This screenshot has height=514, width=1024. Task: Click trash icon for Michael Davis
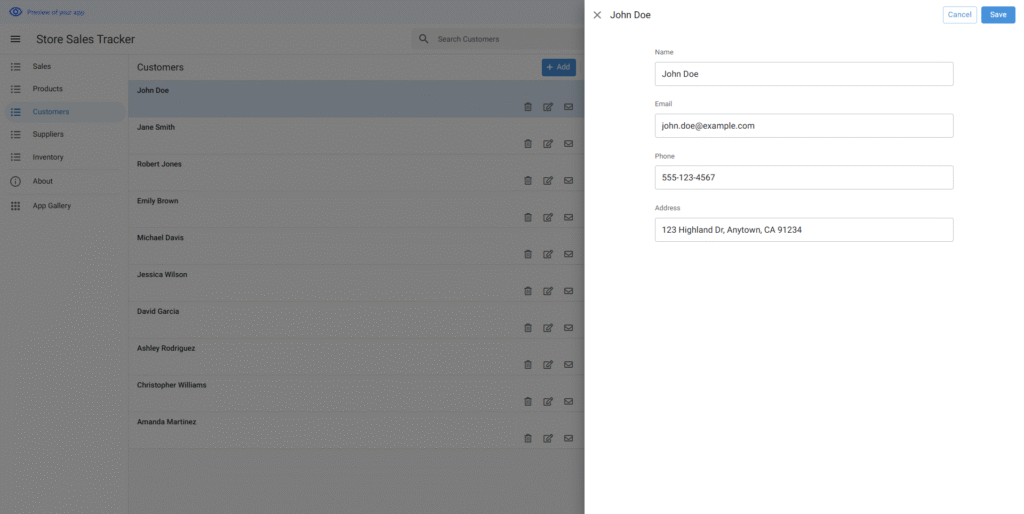528,254
